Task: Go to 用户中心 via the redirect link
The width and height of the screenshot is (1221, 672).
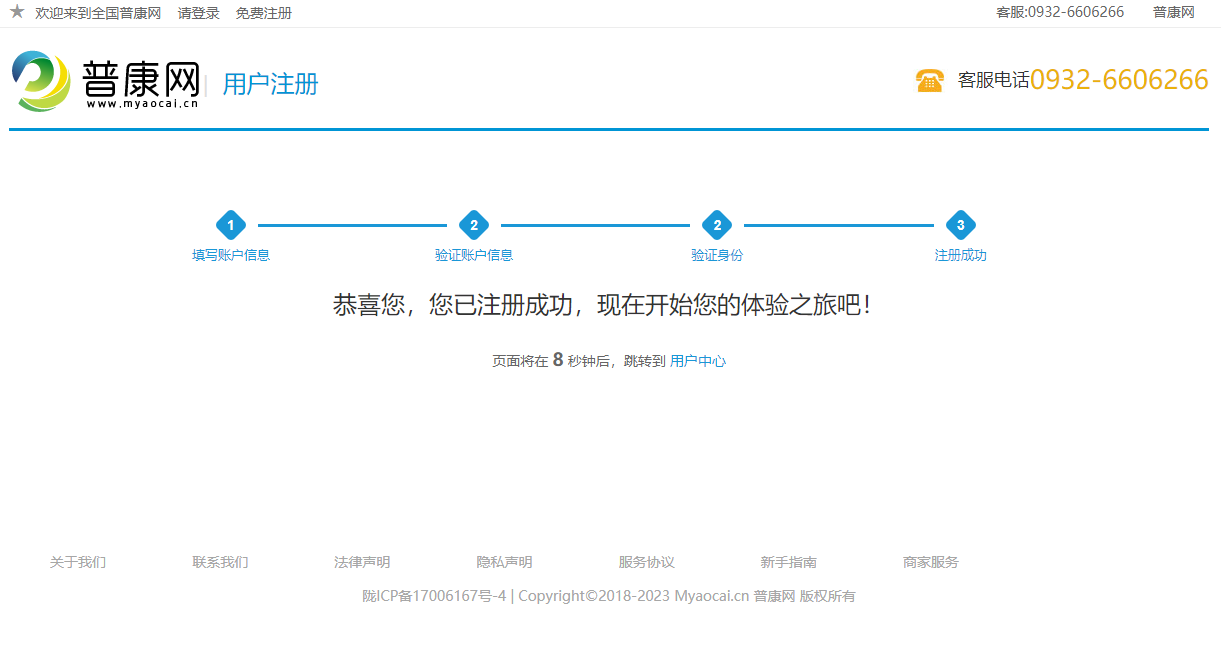Action: (697, 361)
